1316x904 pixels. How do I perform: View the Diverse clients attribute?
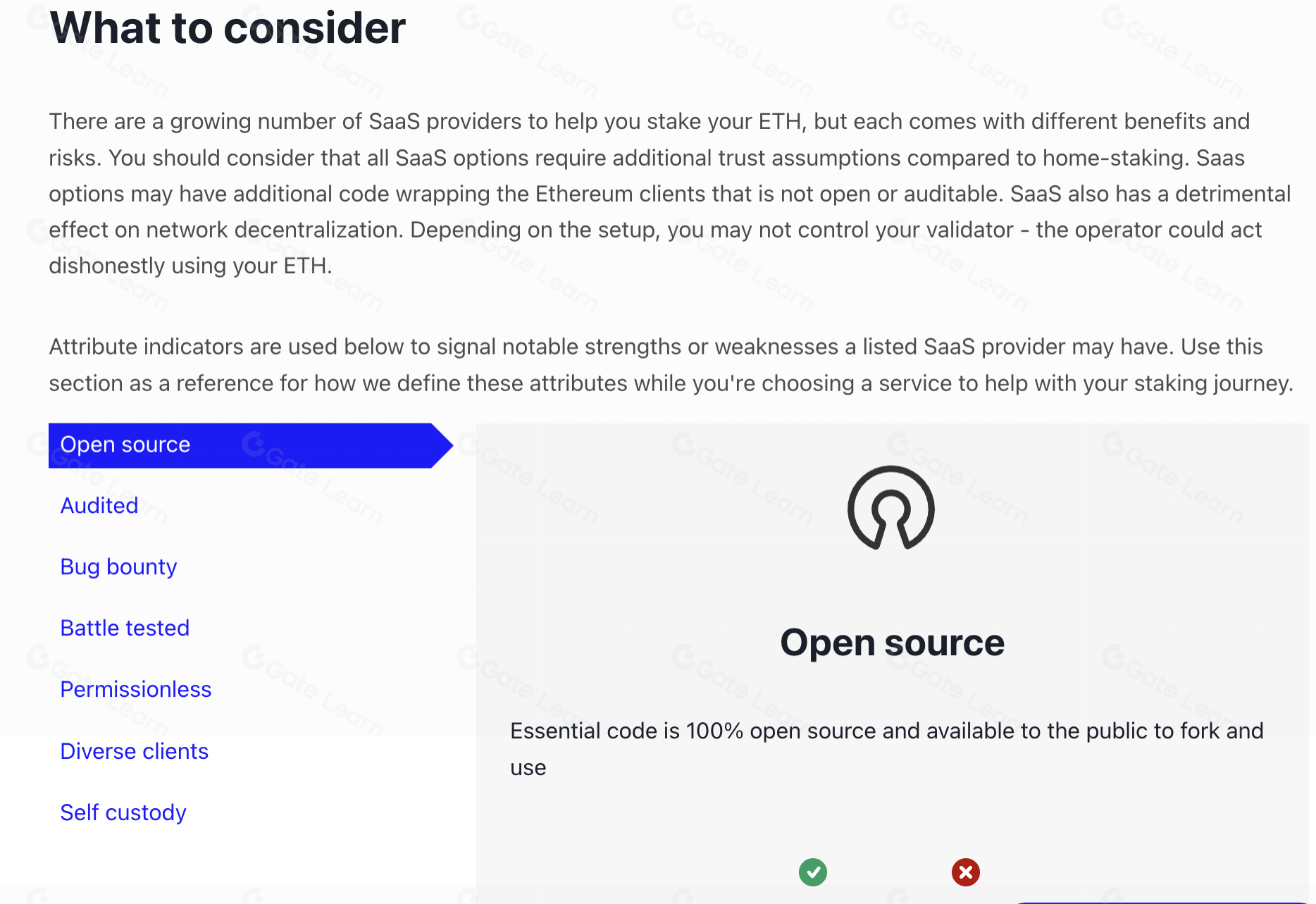point(134,752)
